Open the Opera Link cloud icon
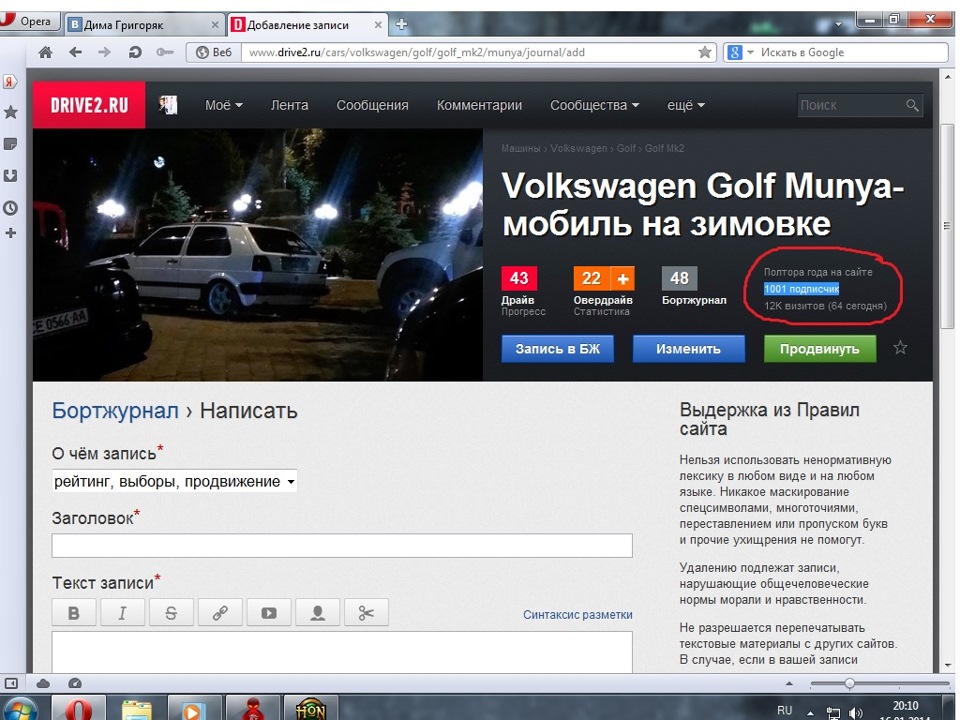Screen dimensions: 960x720 [43, 683]
